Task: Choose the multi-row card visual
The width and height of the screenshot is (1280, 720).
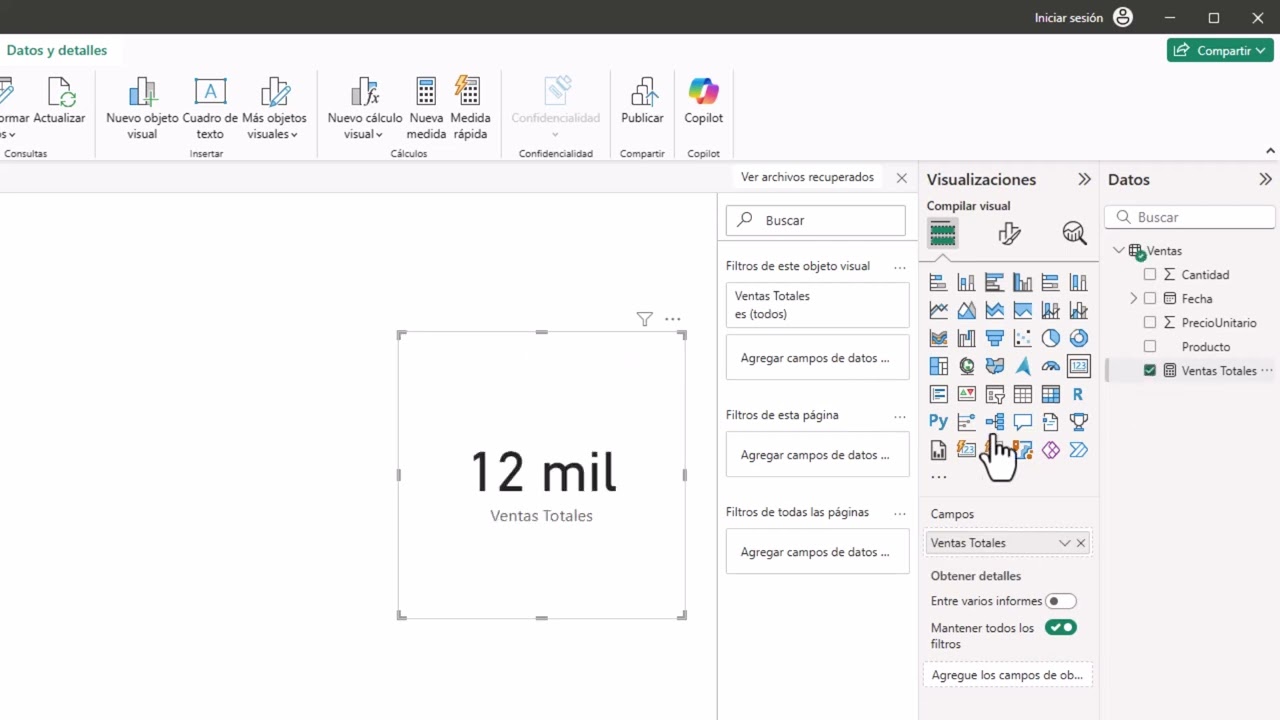Action: (x=938, y=394)
